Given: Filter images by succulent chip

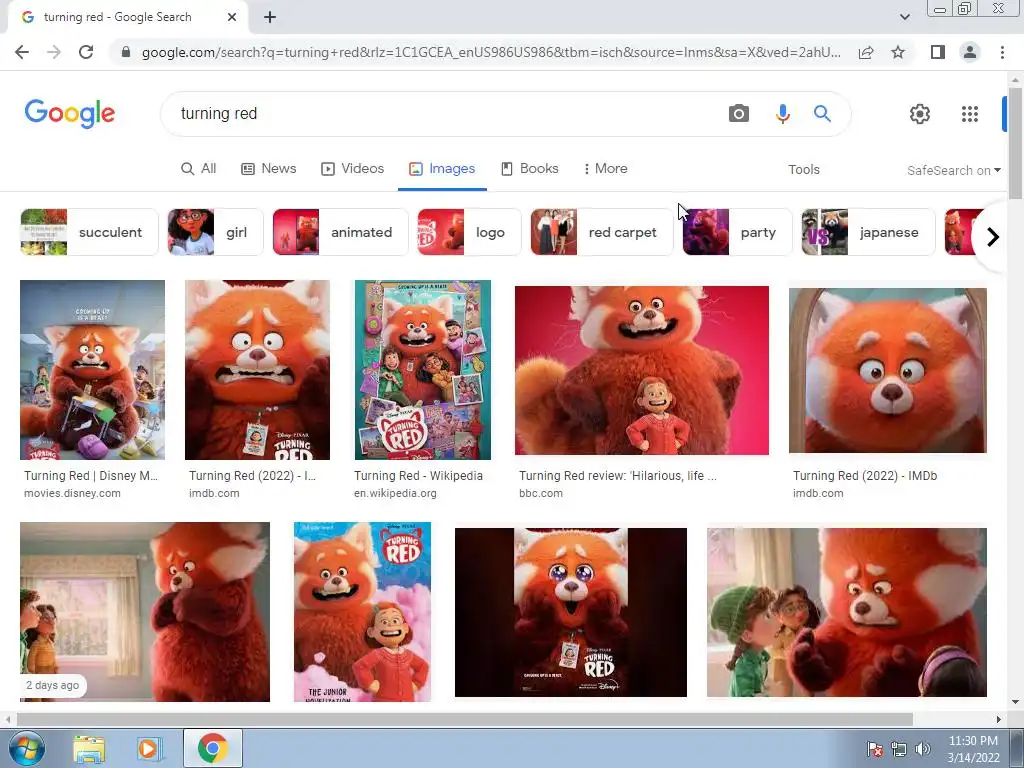Looking at the screenshot, I should [89, 232].
